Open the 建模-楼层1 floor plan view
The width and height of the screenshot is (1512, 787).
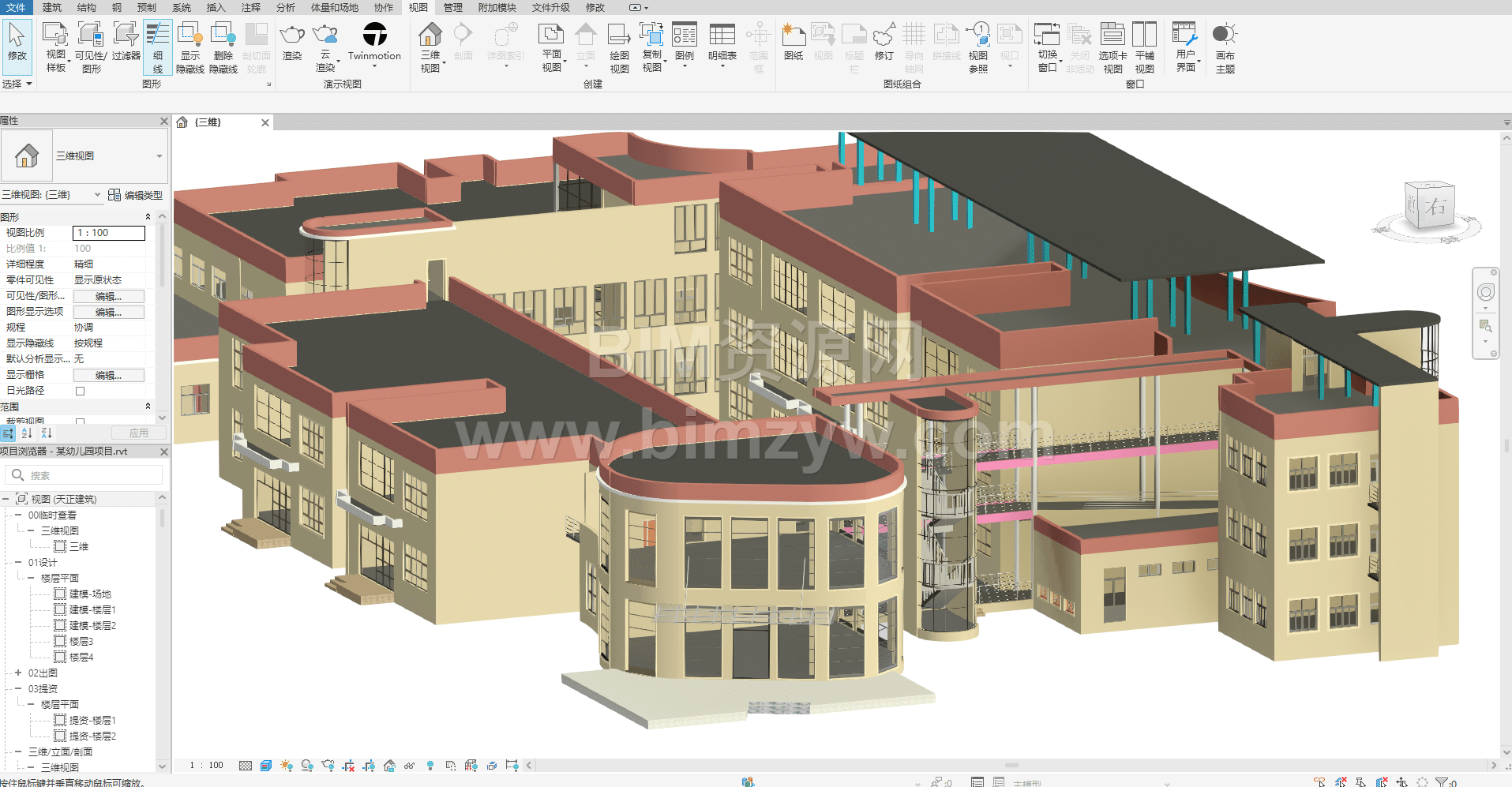(x=92, y=610)
